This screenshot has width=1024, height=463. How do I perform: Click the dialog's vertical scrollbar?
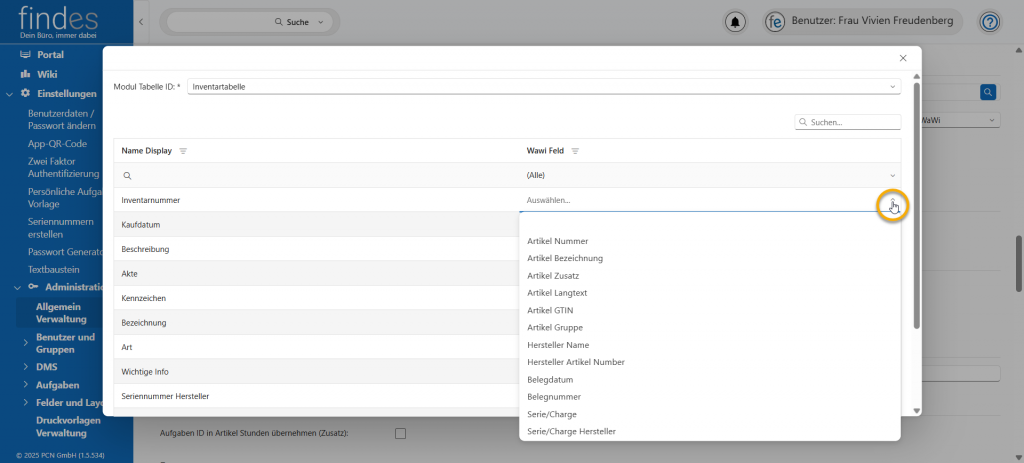pyautogui.click(x=916, y=200)
